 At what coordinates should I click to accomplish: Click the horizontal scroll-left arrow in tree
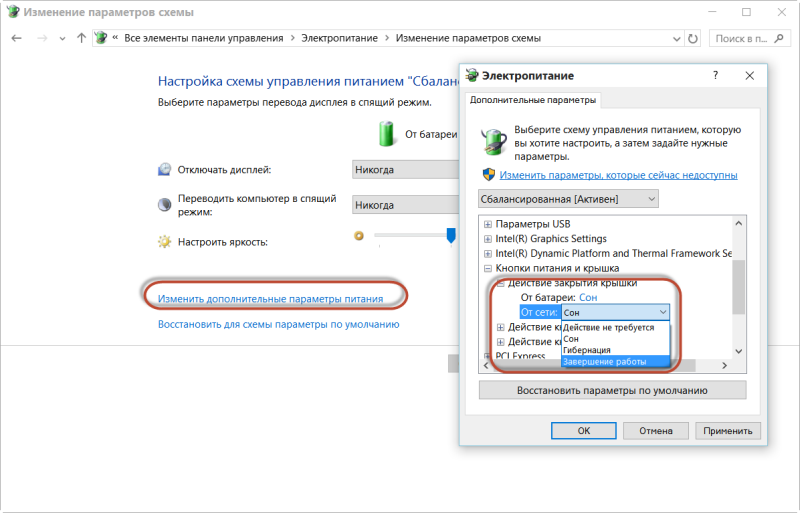(486, 365)
